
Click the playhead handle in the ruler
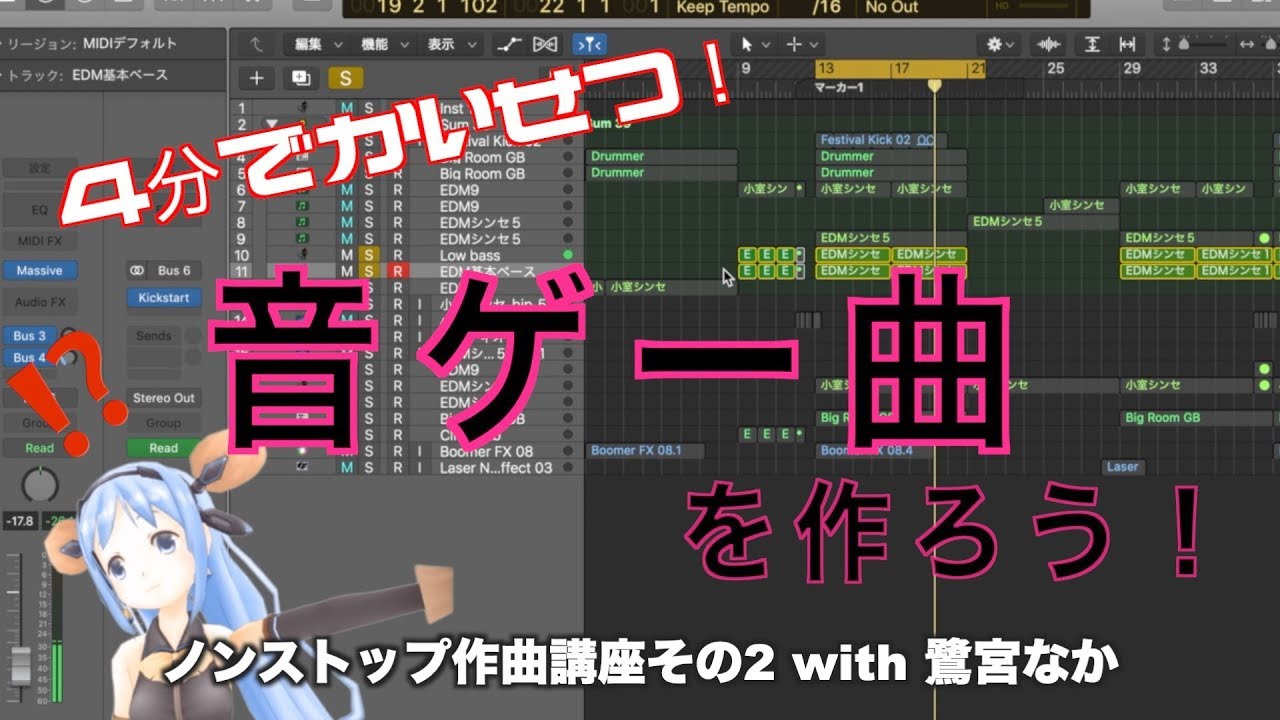click(934, 86)
